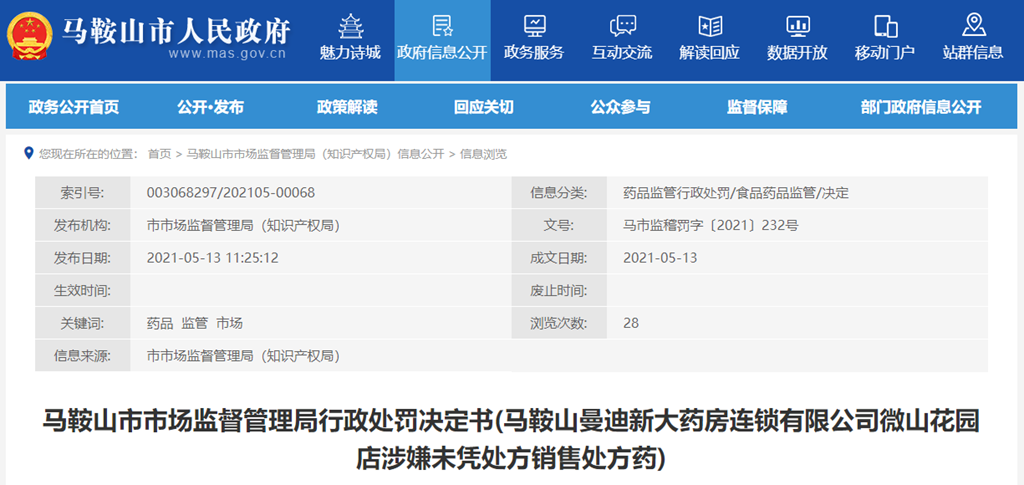Image resolution: width=1024 pixels, height=485 pixels.
Task: Click the 文号 label cell
Action: [x=559, y=225]
